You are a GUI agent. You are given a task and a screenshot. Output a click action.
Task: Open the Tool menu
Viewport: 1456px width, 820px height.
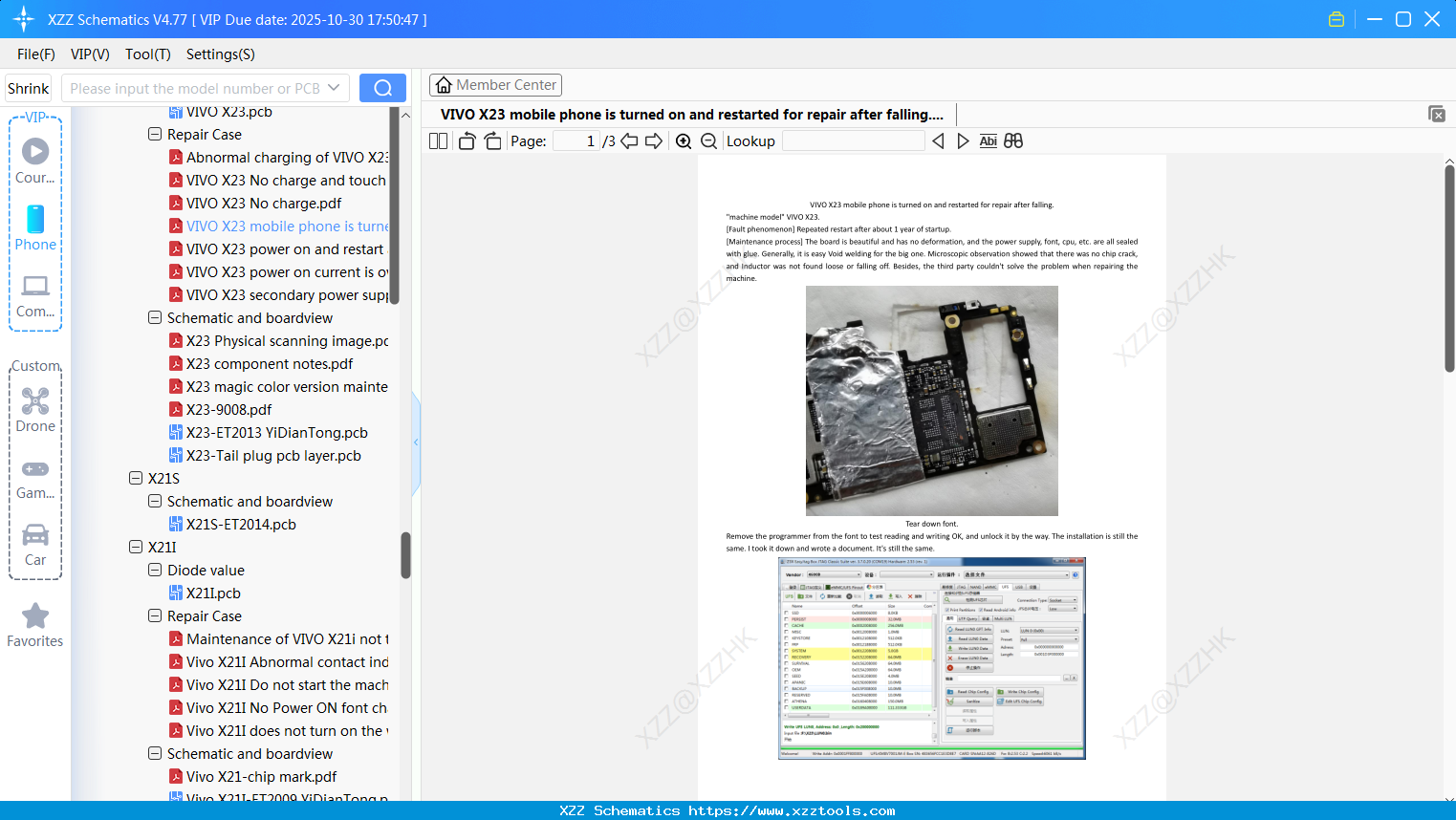click(147, 54)
